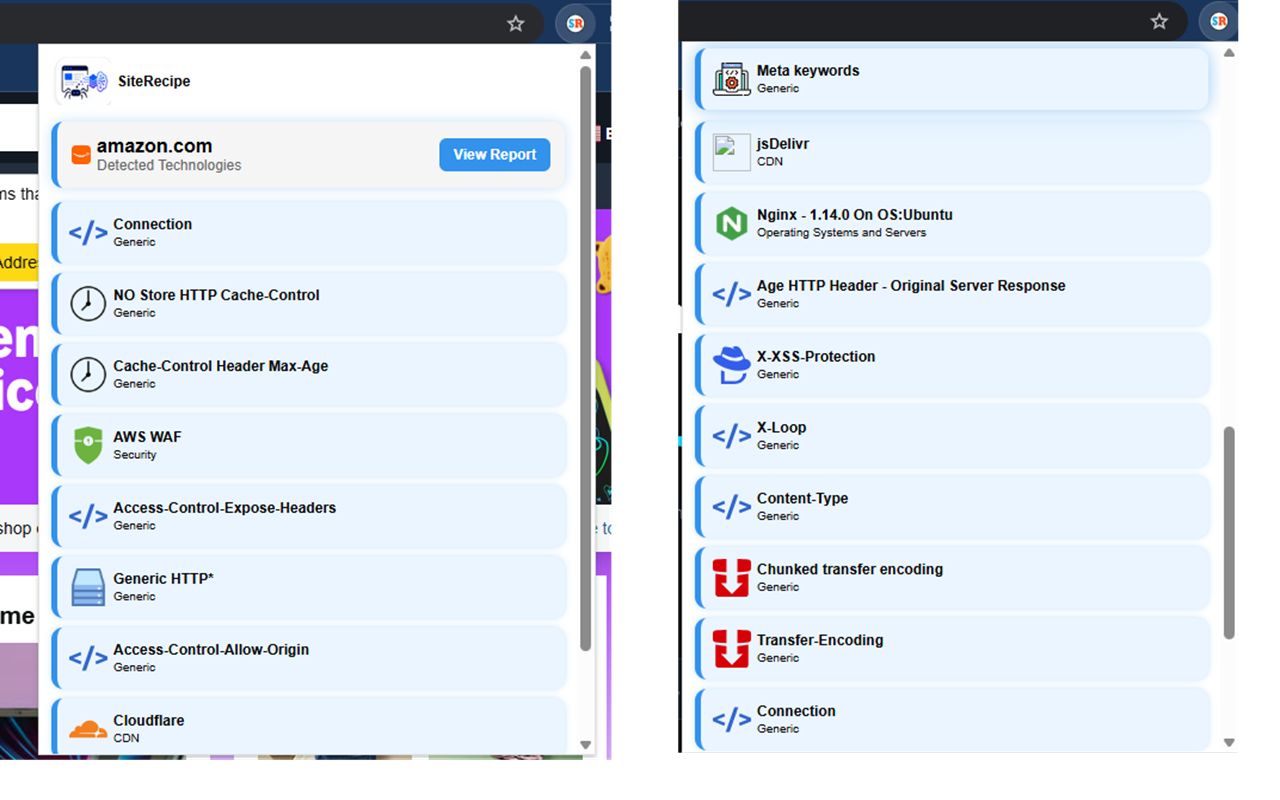Click the blue hat icon beside X-XSS-Protection
1280x800 pixels.
(x=732, y=365)
